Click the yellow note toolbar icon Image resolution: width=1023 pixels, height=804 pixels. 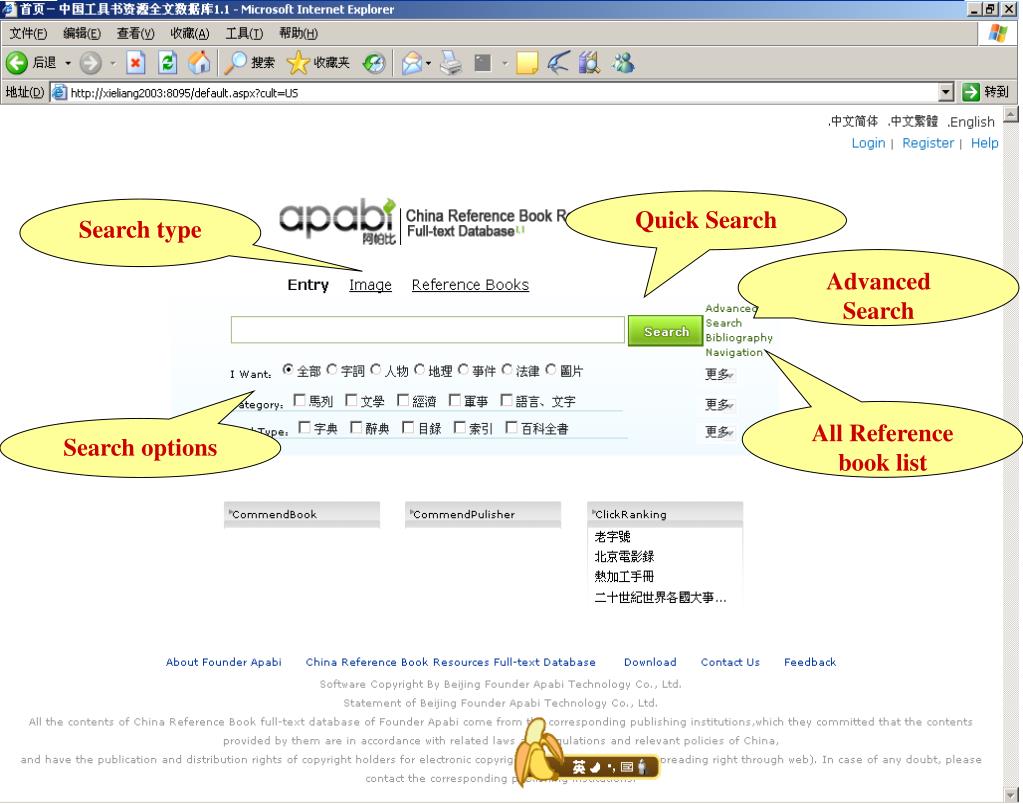527,63
